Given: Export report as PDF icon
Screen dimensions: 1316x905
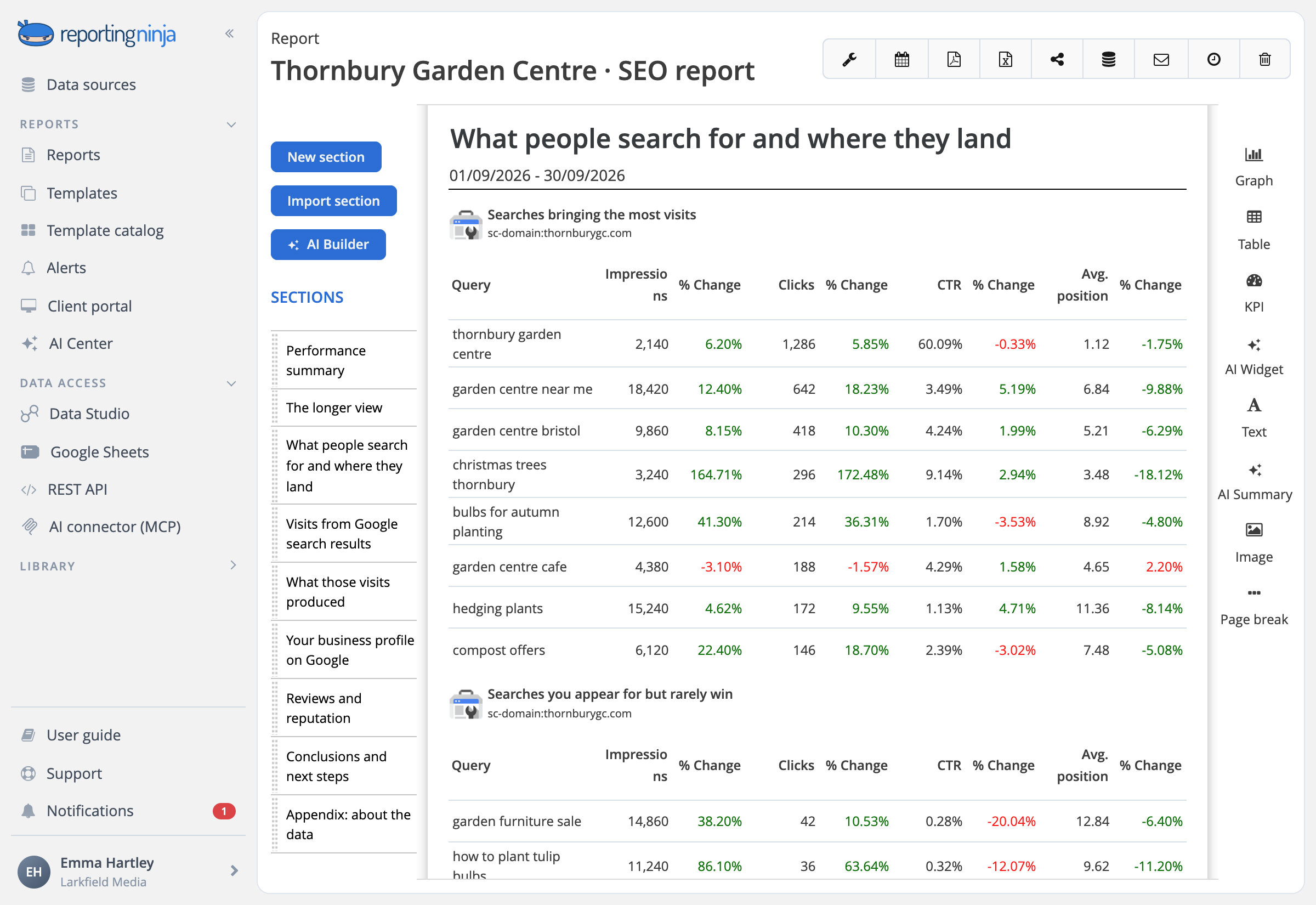Looking at the screenshot, I should pyautogui.click(x=954, y=59).
